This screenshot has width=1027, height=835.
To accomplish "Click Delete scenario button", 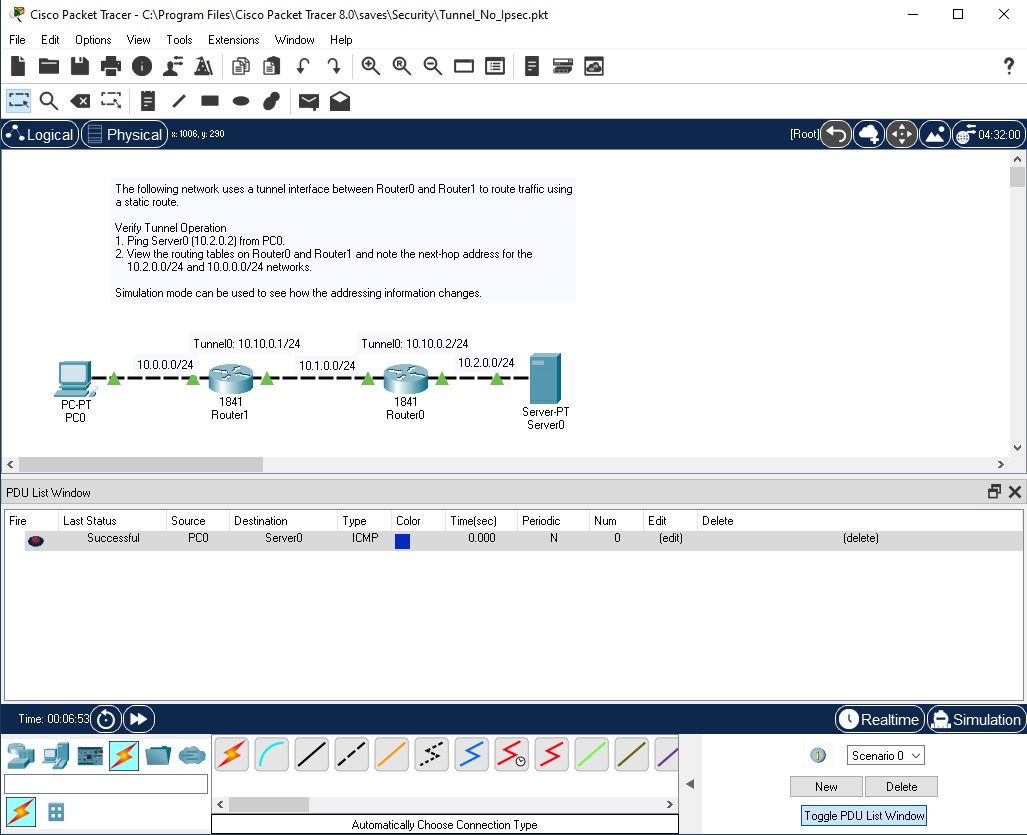I will pos(901,787).
